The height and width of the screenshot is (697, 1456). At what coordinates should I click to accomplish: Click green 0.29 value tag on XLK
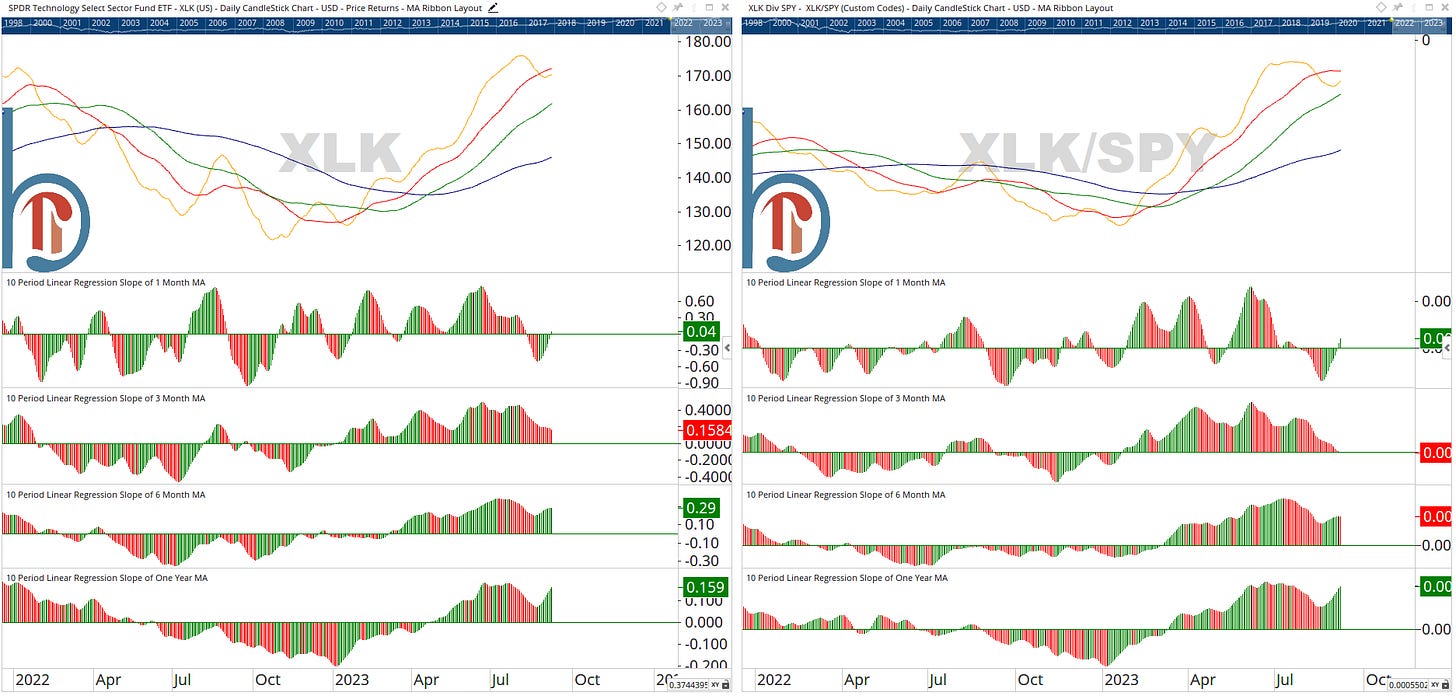tap(703, 508)
